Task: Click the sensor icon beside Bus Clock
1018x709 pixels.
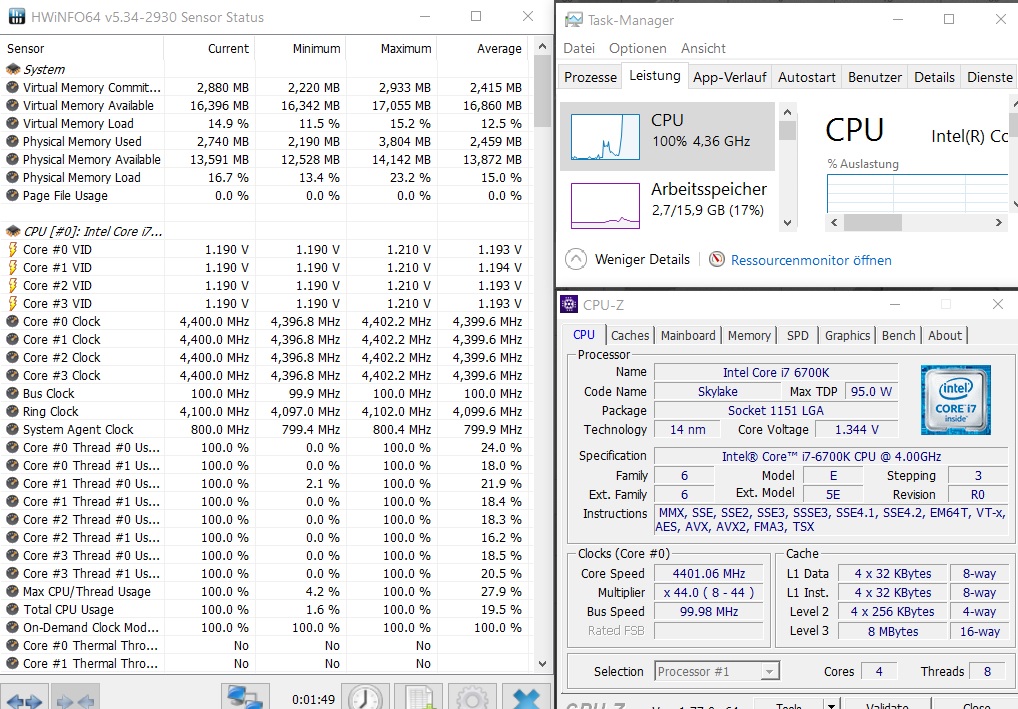Action: [x=12, y=393]
